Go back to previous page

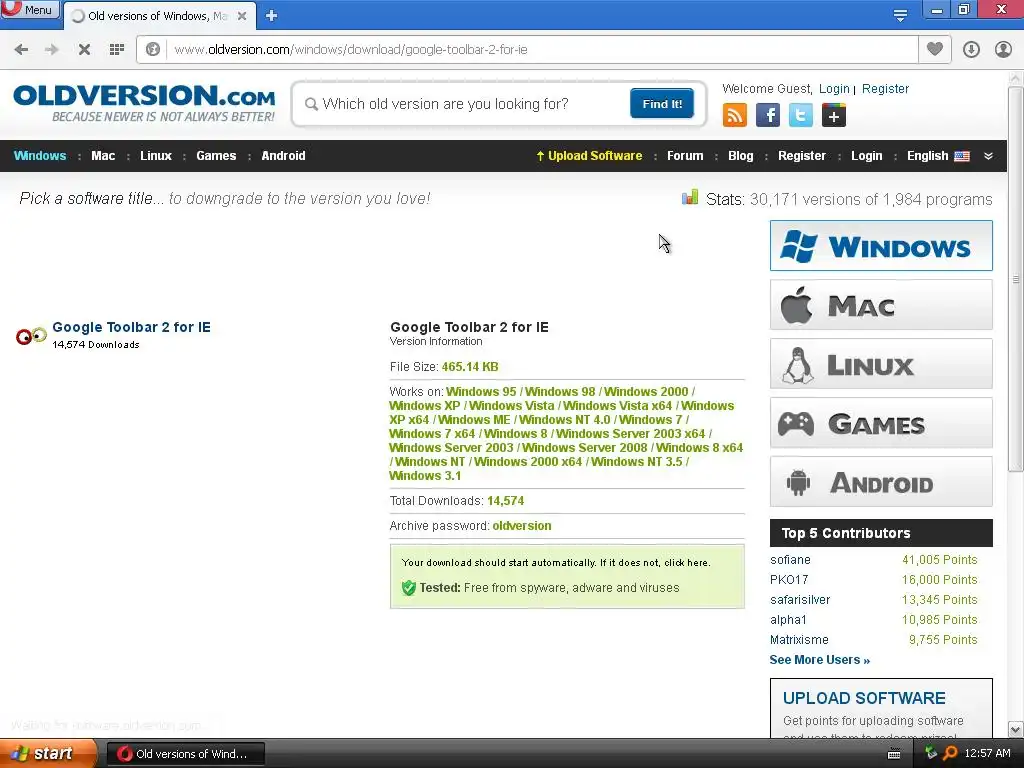click(x=22, y=50)
